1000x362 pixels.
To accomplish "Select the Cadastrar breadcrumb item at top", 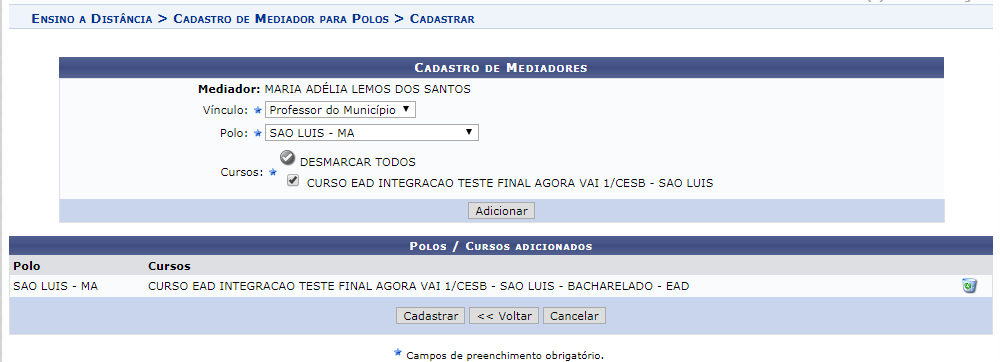I will tap(442, 19).
